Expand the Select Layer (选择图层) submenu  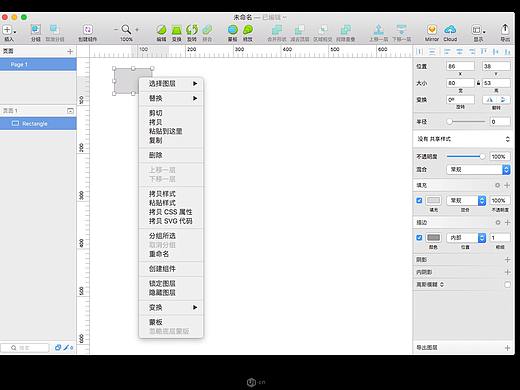pos(171,84)
